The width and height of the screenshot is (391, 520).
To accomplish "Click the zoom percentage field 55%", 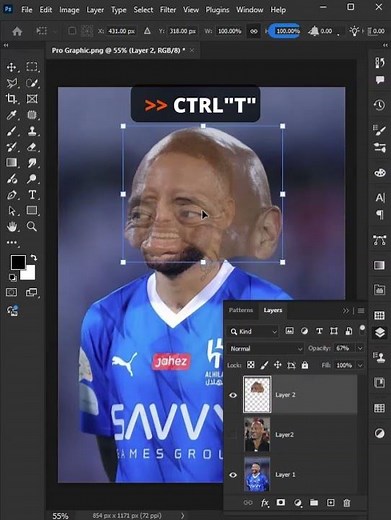I will (x=61, y=515).
